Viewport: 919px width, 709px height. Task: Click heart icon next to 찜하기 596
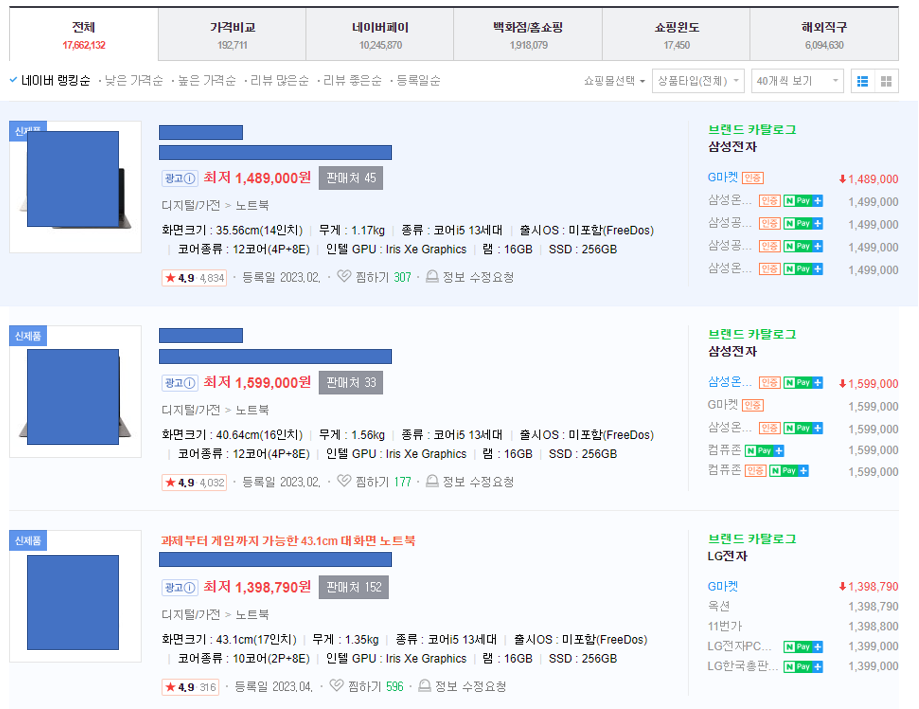coord(336,686)
